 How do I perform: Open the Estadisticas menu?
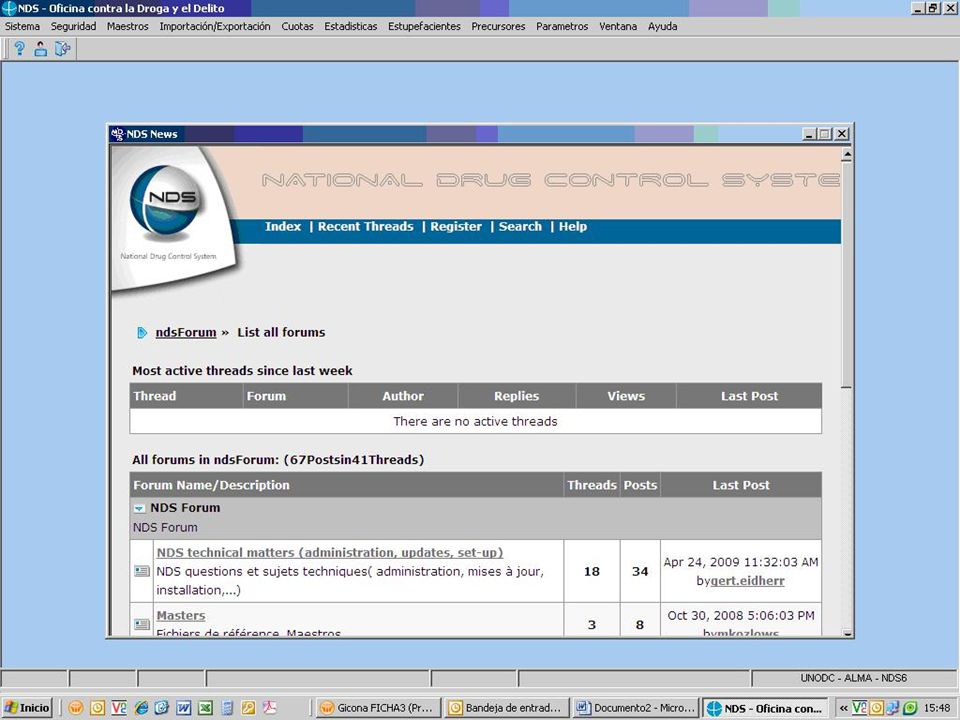[351, 26]
